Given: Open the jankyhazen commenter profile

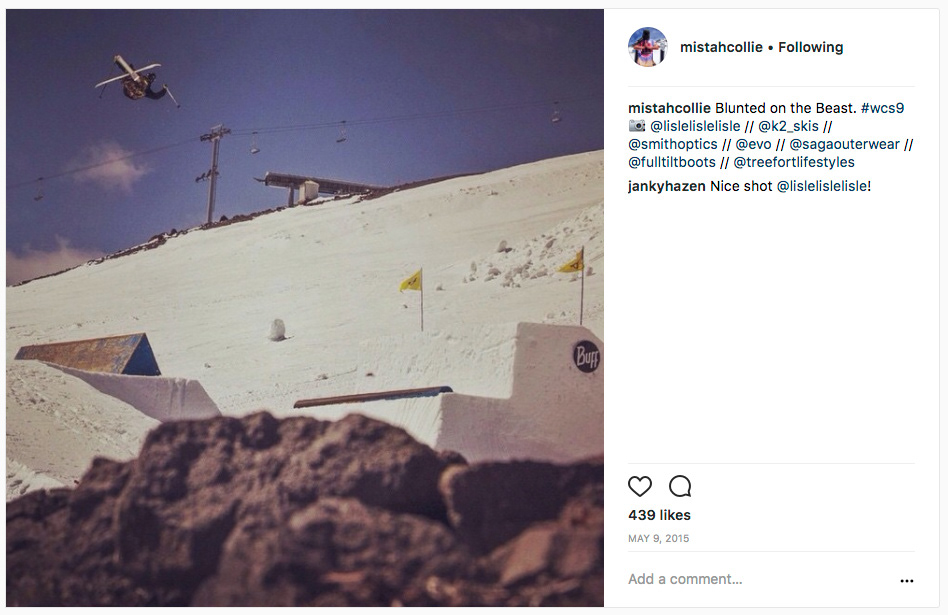Looking at the screenshot, I should point(666,186).
